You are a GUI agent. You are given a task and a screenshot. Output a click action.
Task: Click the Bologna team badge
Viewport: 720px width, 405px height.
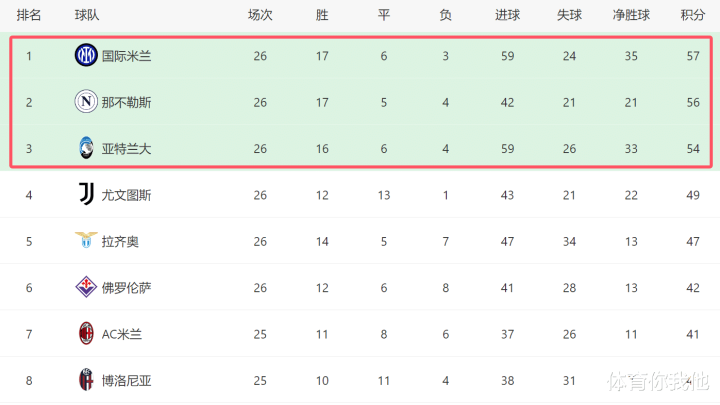click(86, 380)
